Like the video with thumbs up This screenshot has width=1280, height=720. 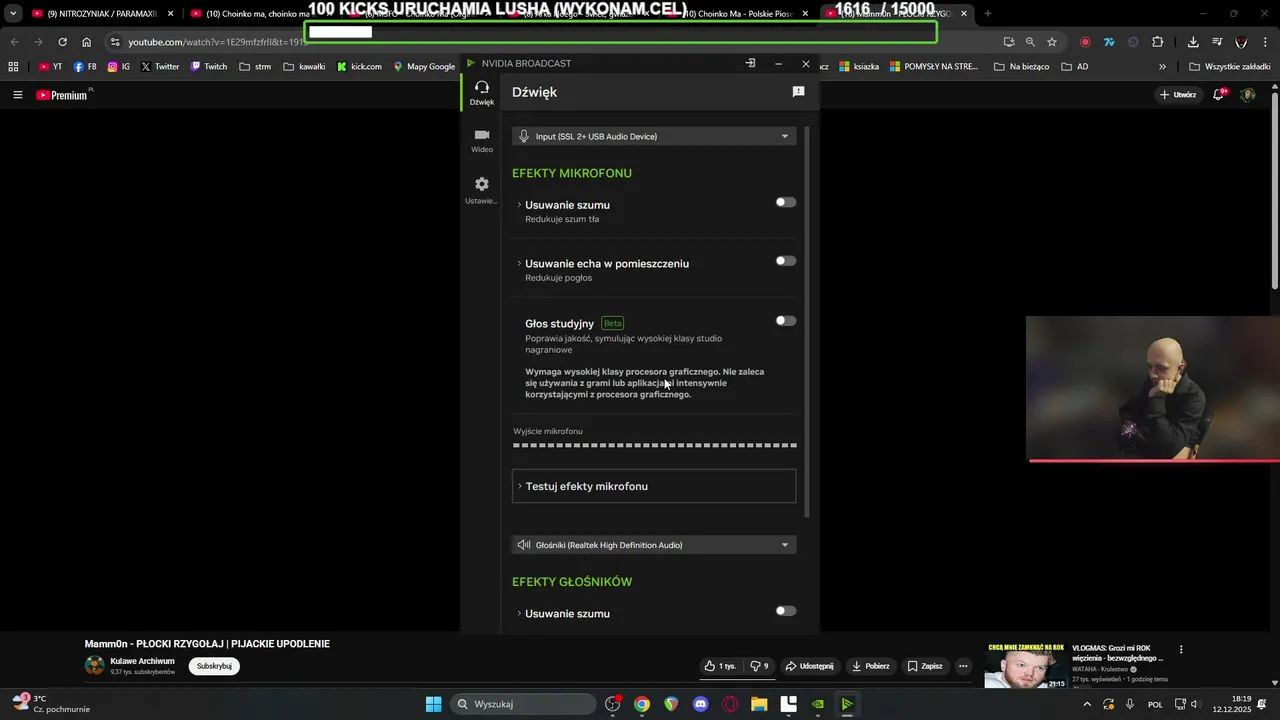click(x=720, y=666)
